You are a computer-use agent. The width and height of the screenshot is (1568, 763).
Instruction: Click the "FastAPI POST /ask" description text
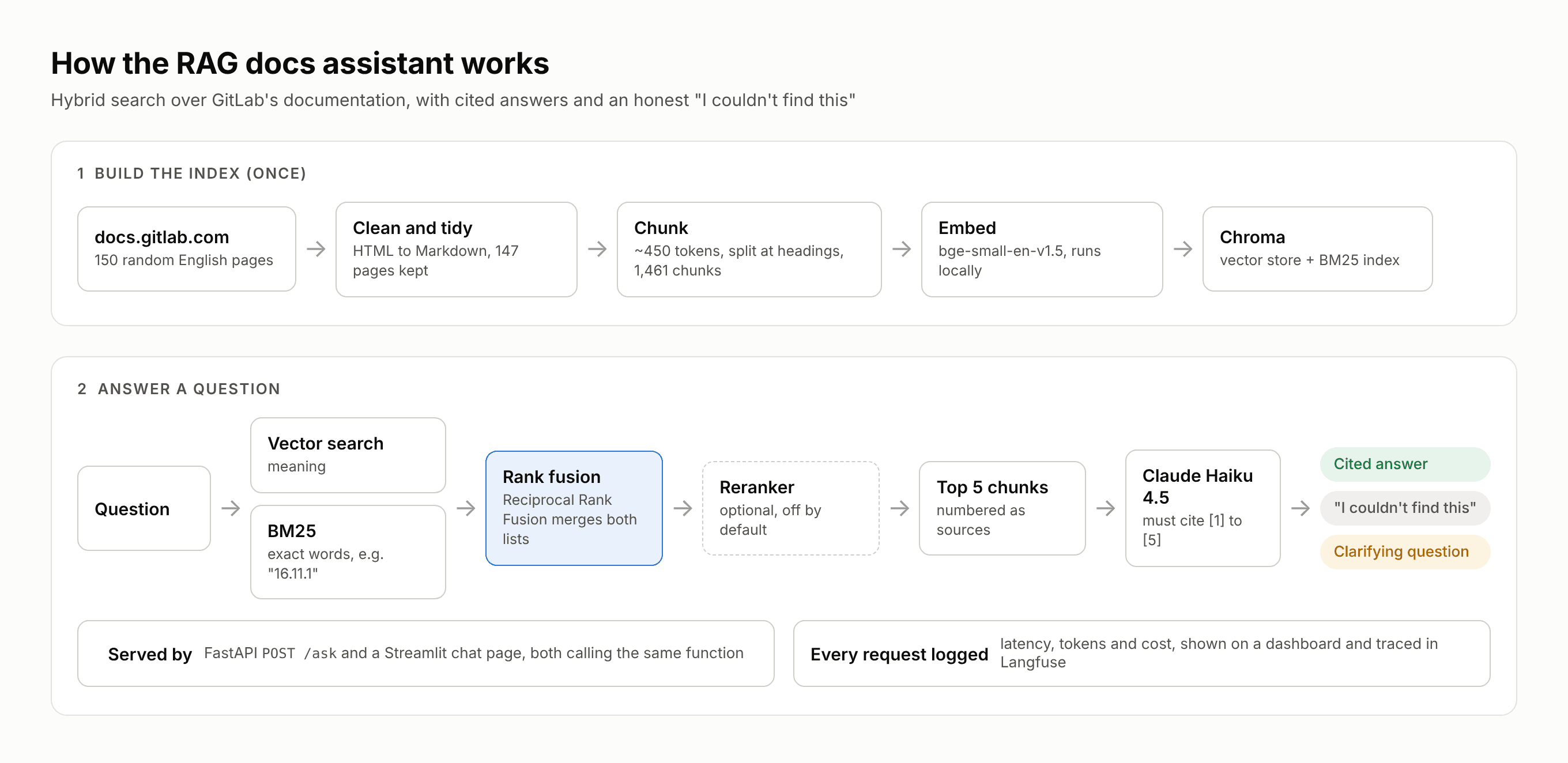pyautogui.click(x=473, y=653)
